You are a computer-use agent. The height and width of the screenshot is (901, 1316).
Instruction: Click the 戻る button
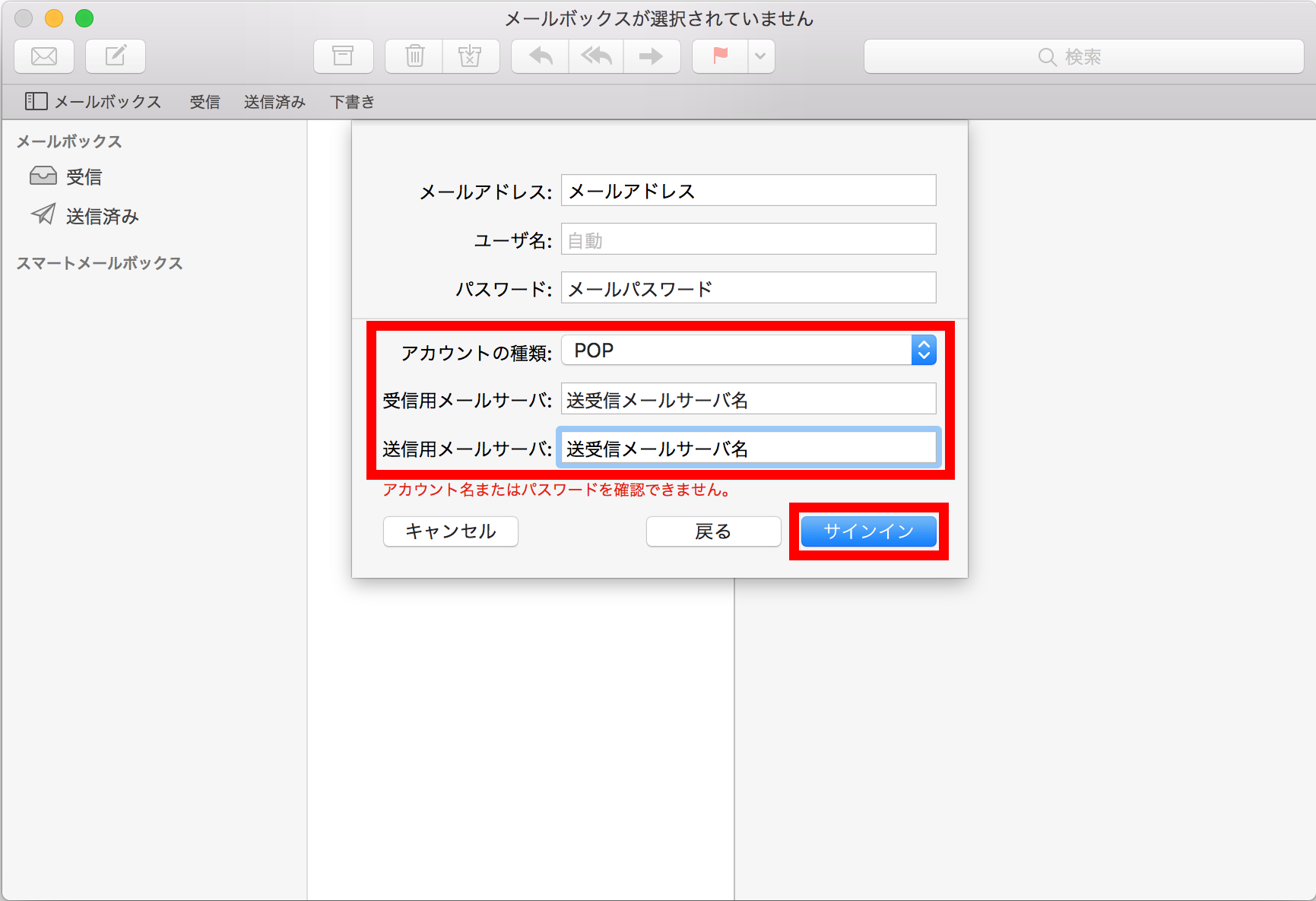pyautogui.click(x=713, y=531)
